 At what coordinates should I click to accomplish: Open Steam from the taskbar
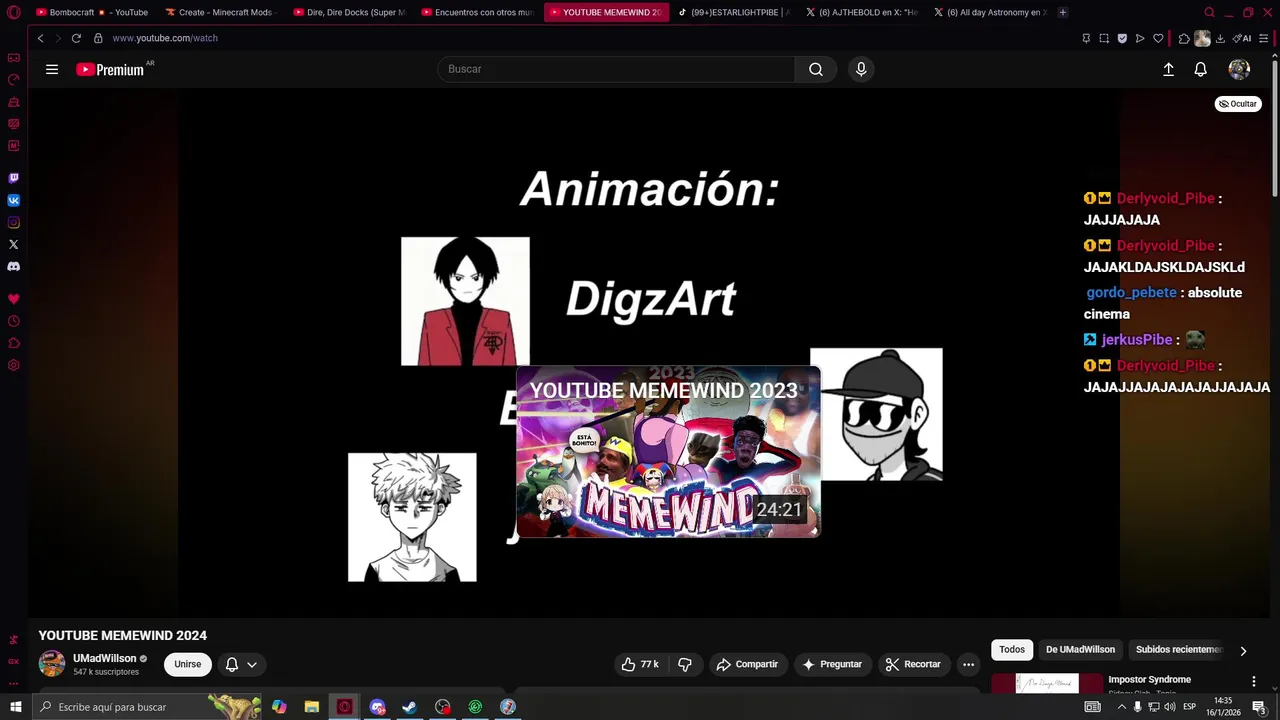[410, 707]
